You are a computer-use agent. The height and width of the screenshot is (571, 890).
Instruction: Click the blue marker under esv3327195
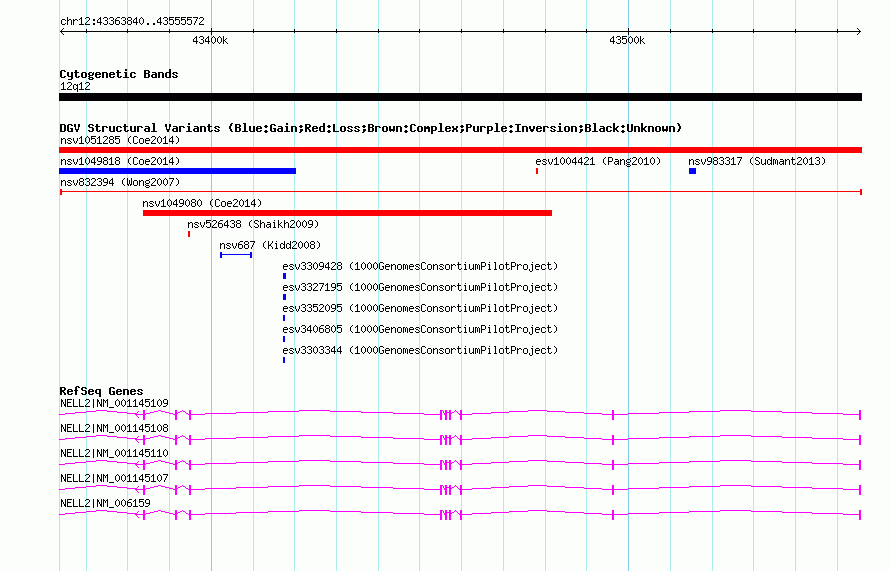pos(284,297)
